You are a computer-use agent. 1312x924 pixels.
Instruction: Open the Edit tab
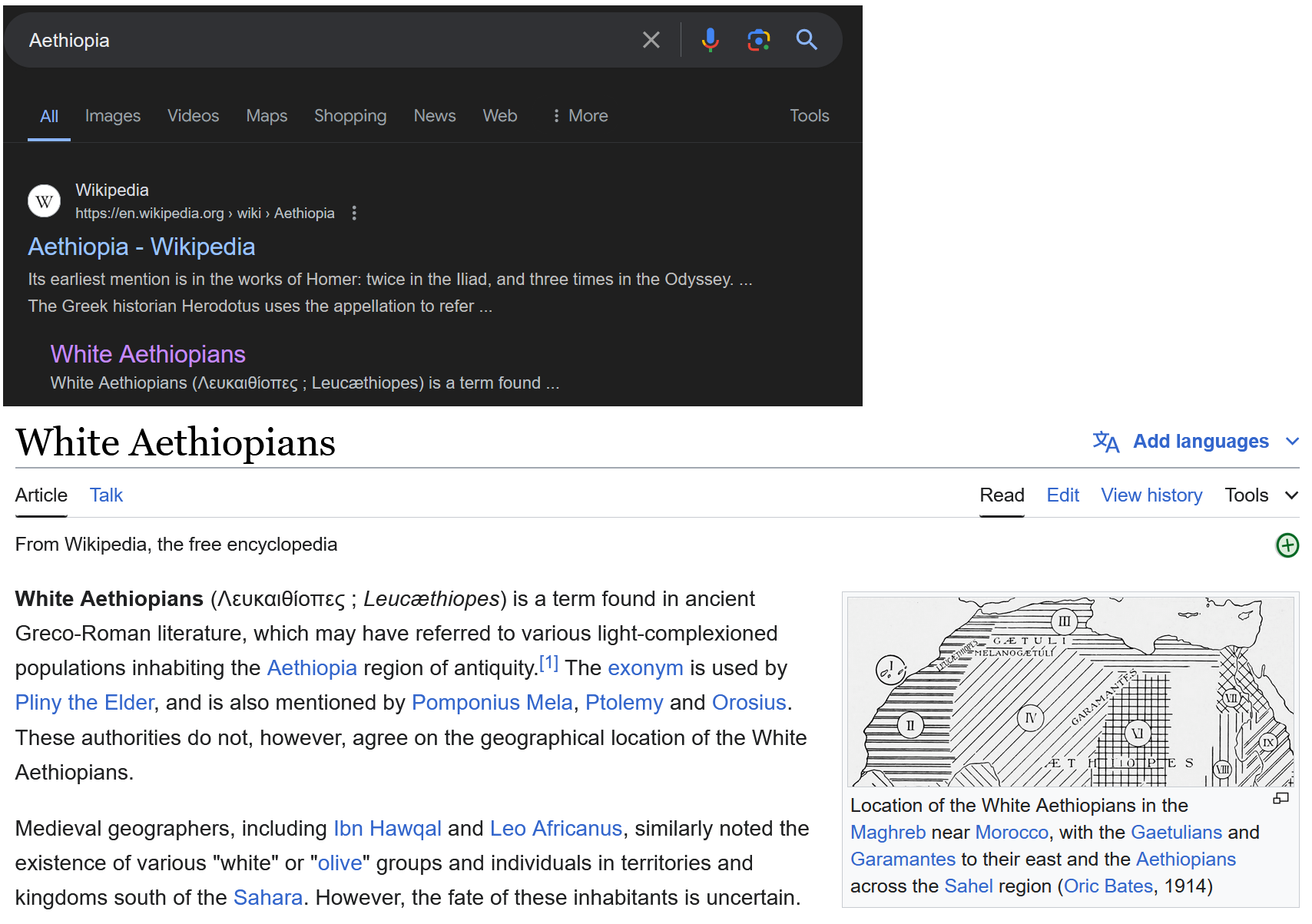(x=1063, y=495)
